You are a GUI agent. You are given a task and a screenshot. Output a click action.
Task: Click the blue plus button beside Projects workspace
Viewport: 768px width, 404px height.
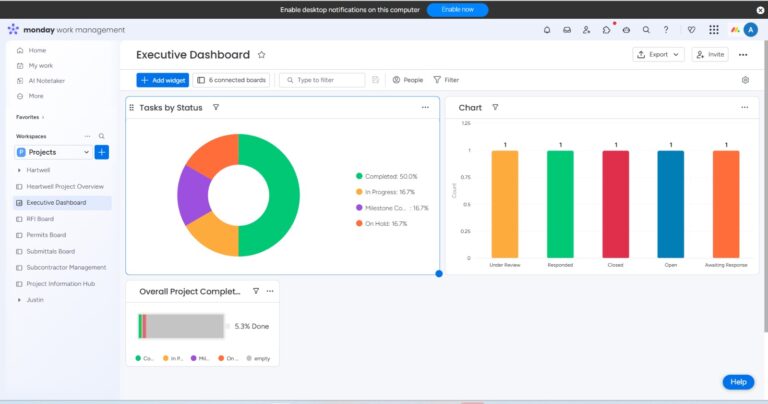pyautogui.click(x=101, y=152)
